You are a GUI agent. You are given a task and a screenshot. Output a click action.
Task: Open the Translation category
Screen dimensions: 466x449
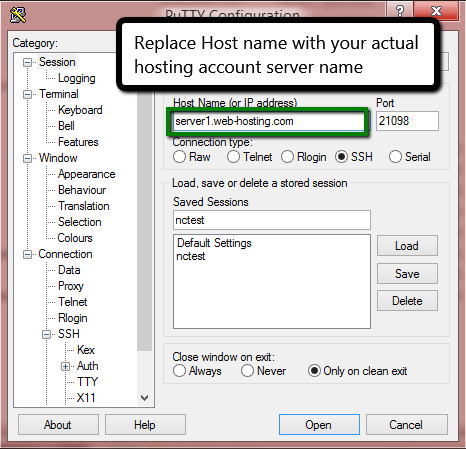[84, 206]
